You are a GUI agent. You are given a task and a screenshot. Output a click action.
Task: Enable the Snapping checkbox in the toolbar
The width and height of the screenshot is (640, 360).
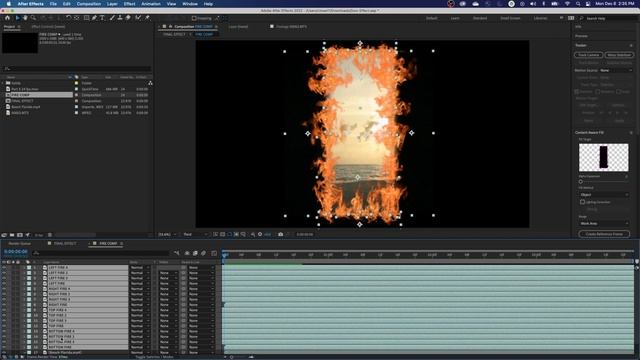[x=194, y=18]
